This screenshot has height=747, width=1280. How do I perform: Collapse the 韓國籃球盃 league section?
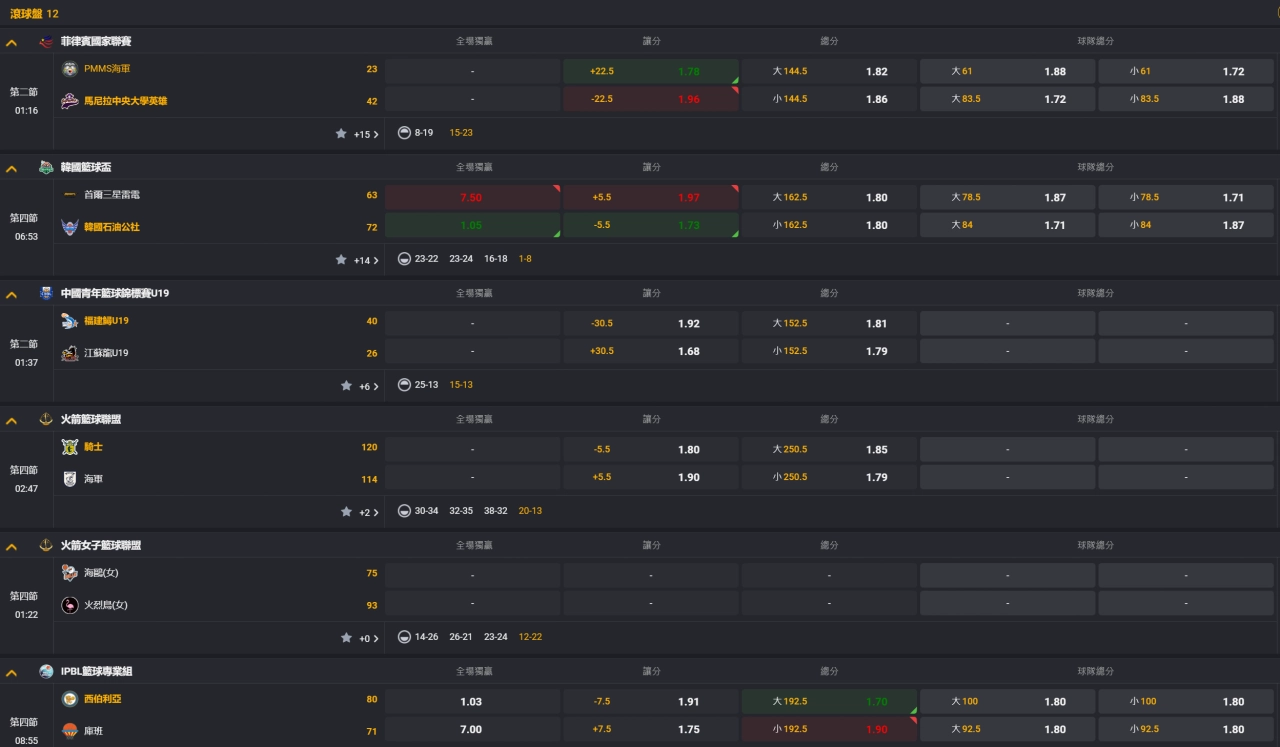12,169
